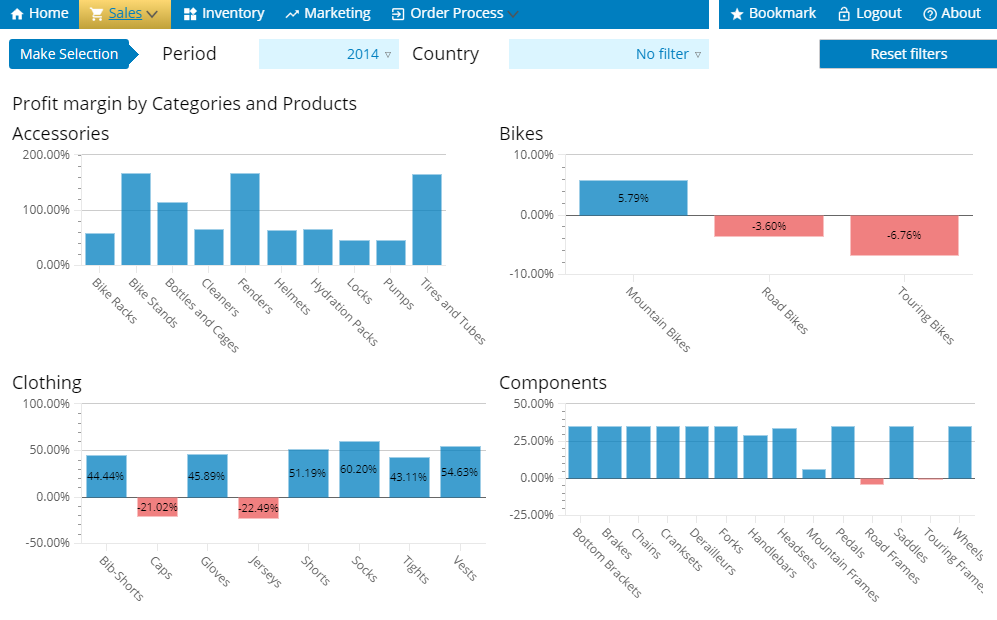Click the Inventory grid icon

tap(190, 14)
